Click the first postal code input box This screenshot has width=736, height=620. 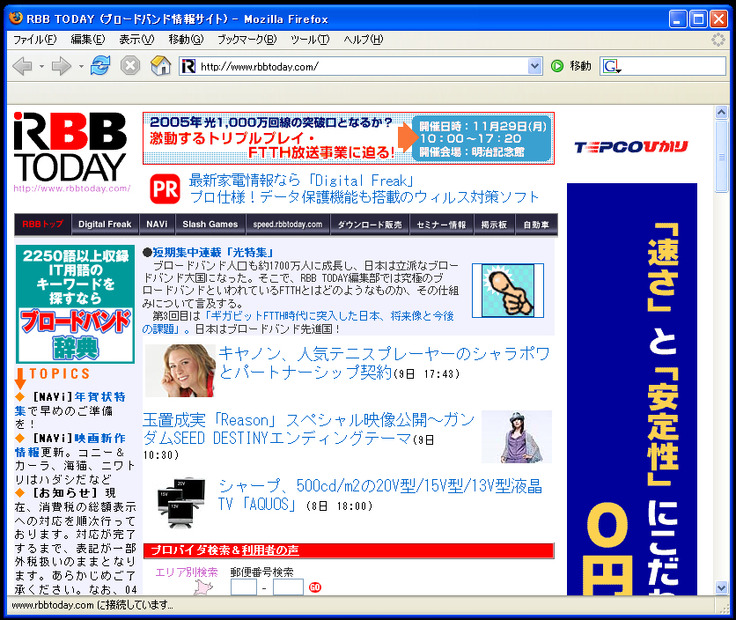pos(244,587)
